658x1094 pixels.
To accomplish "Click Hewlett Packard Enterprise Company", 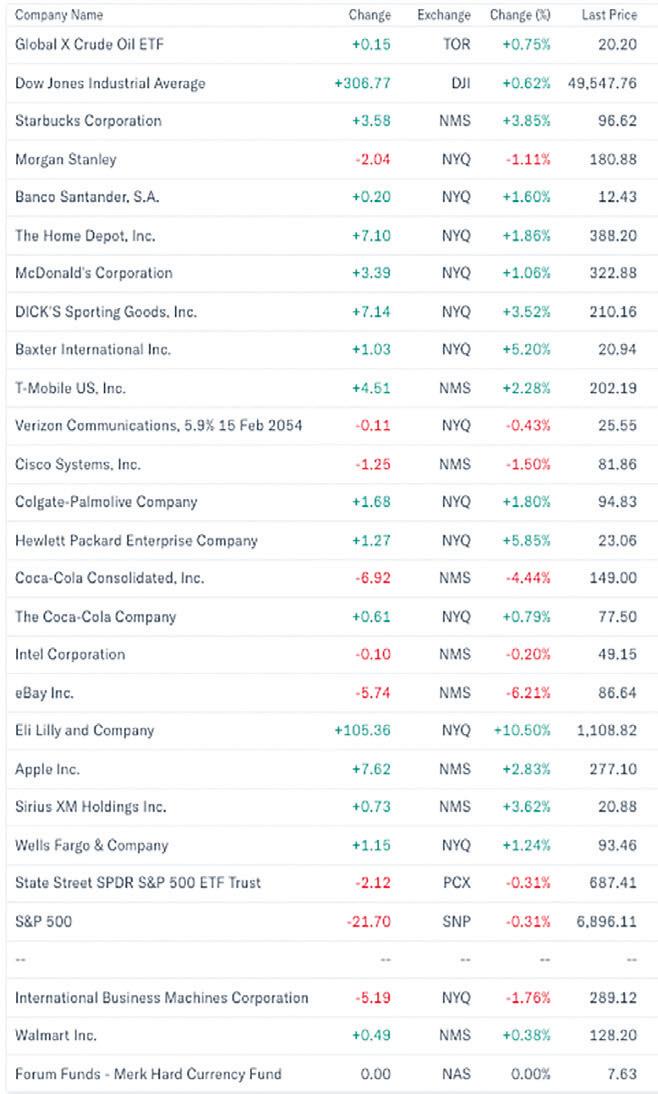I will click(136, 541).
